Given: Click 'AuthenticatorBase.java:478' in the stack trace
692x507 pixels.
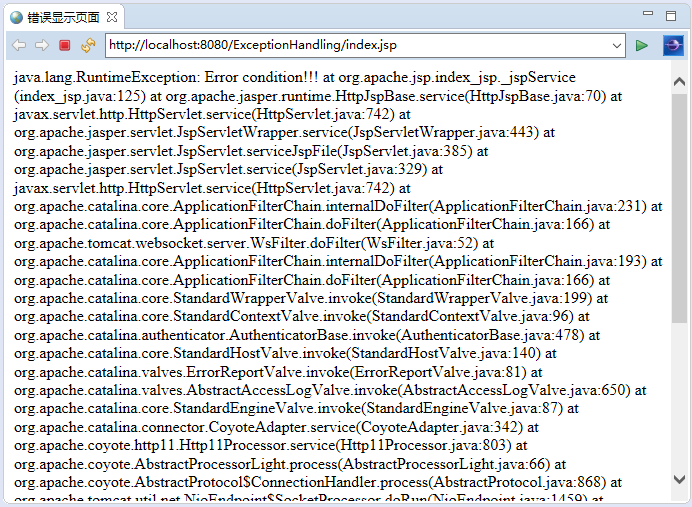Looking at the screenshot, I should 490,335.
